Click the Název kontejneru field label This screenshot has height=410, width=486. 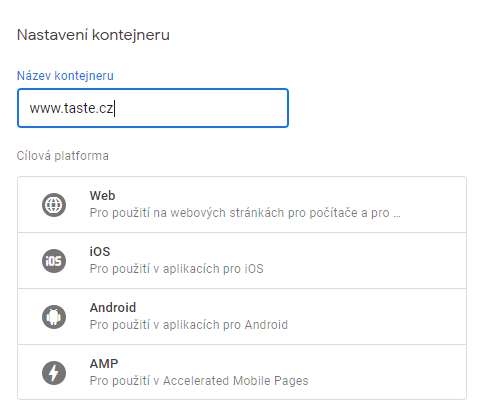point(65,76)
